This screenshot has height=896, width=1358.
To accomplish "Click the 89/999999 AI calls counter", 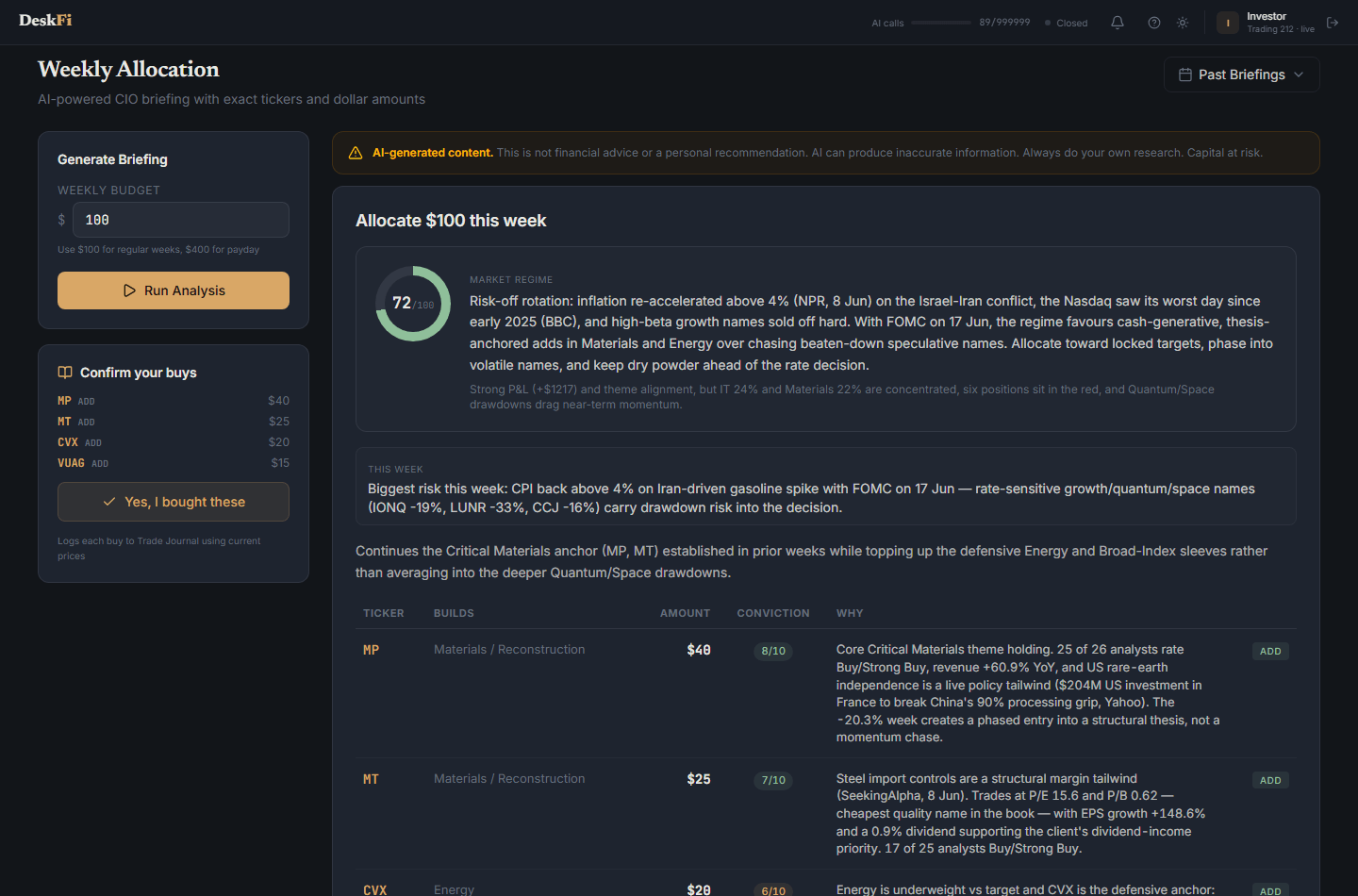I will click(x=1004, y=22).
